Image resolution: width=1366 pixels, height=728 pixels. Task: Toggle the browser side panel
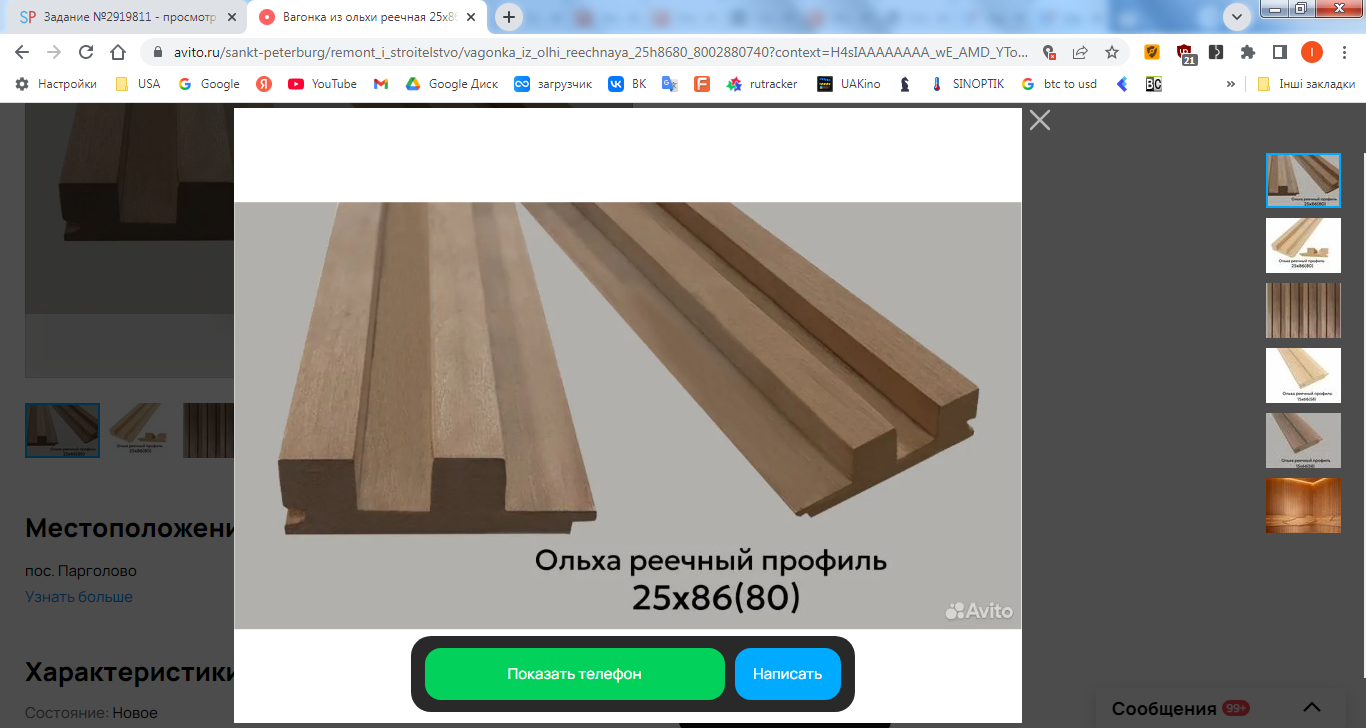click(1280, 52)
